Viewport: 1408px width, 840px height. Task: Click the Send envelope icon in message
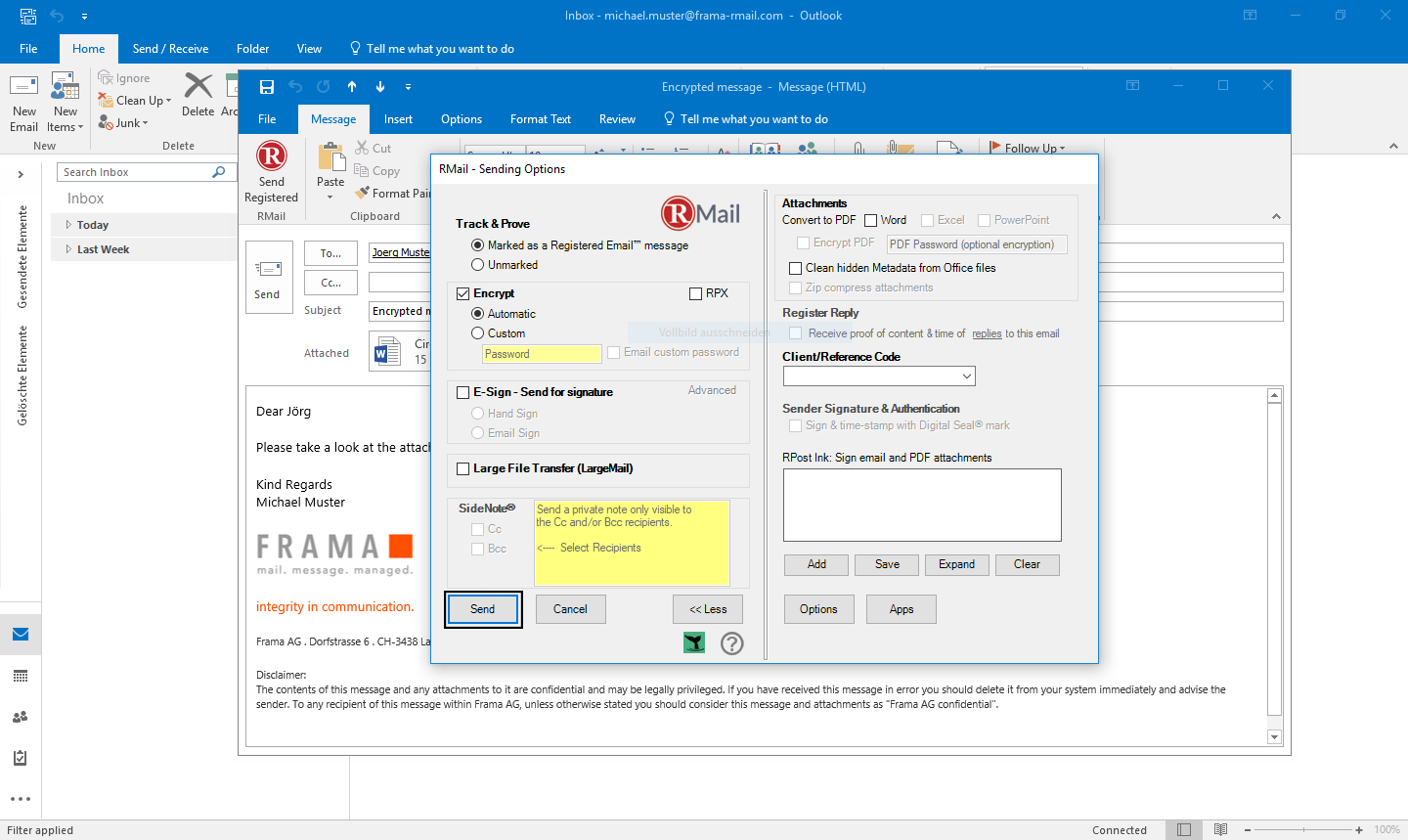coord(267,269)
